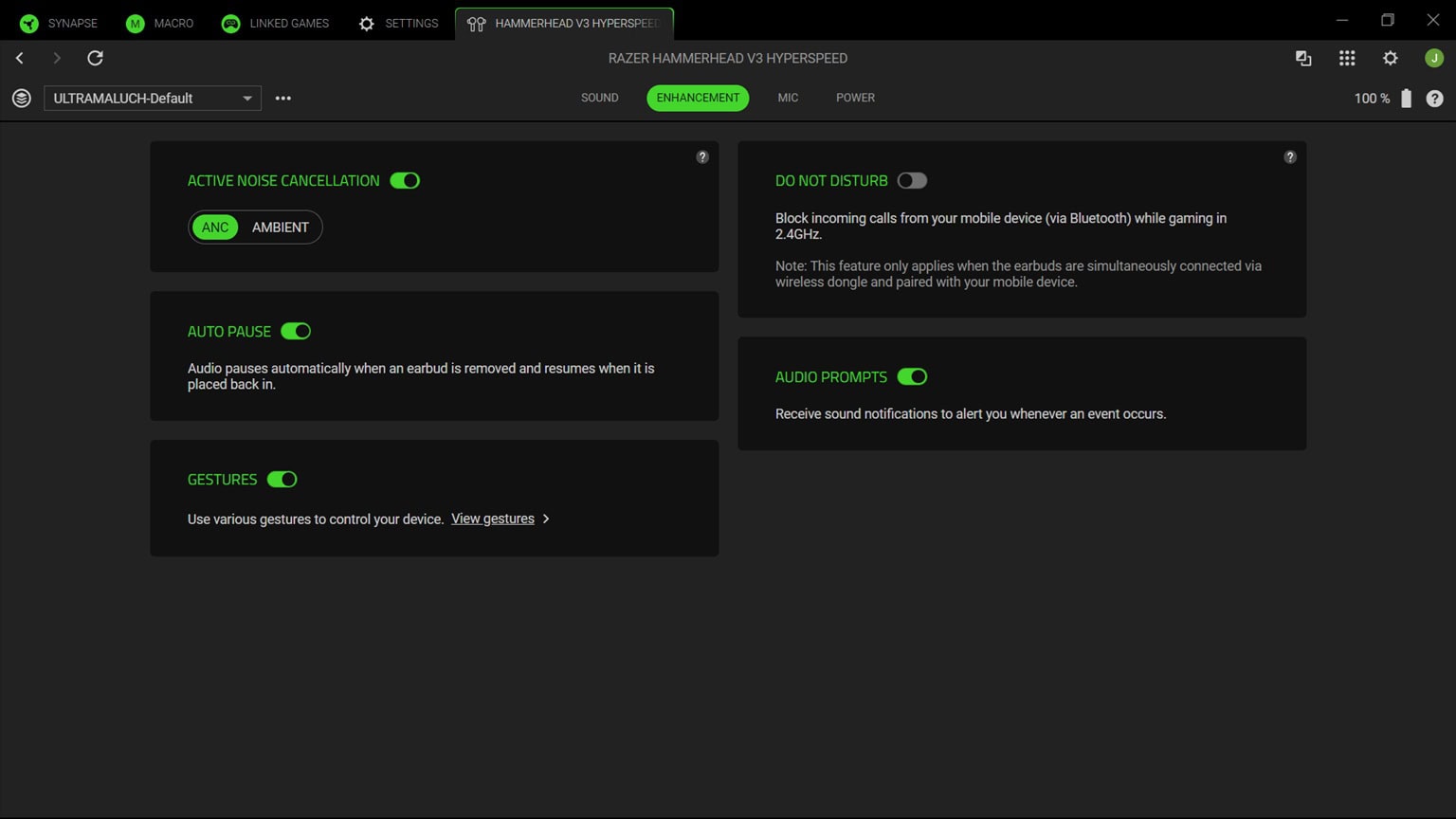The width and height of the screenshot is (1456, 819).
Task: Open the profile options ellipsis menu
Action: [282, 98]
